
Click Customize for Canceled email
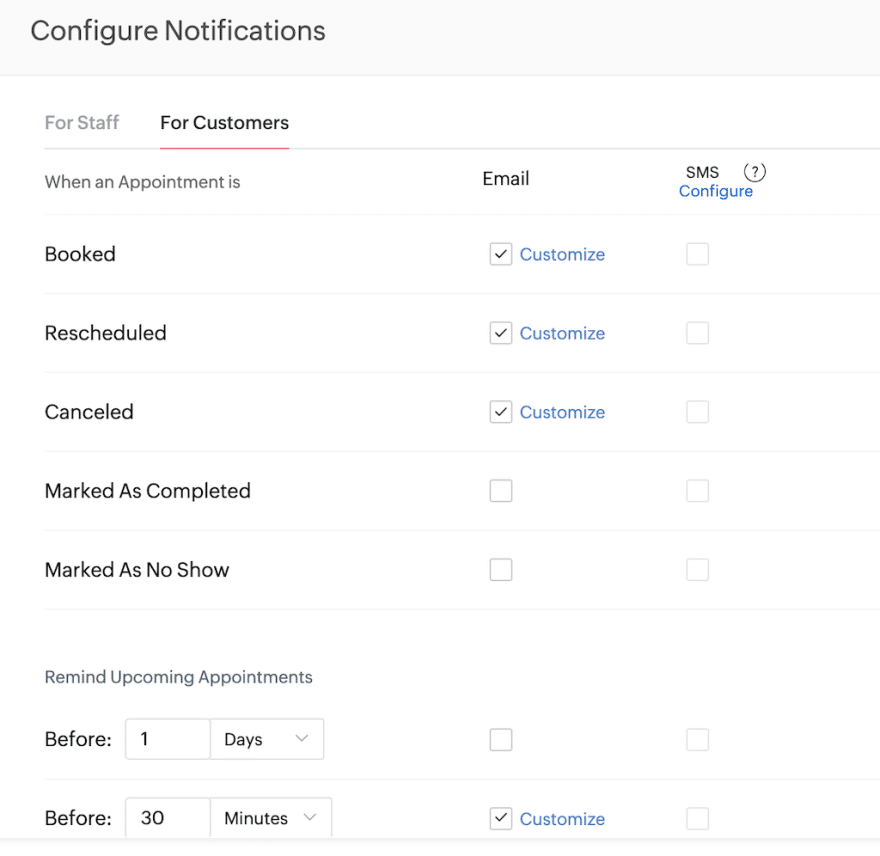click(562, 412)
